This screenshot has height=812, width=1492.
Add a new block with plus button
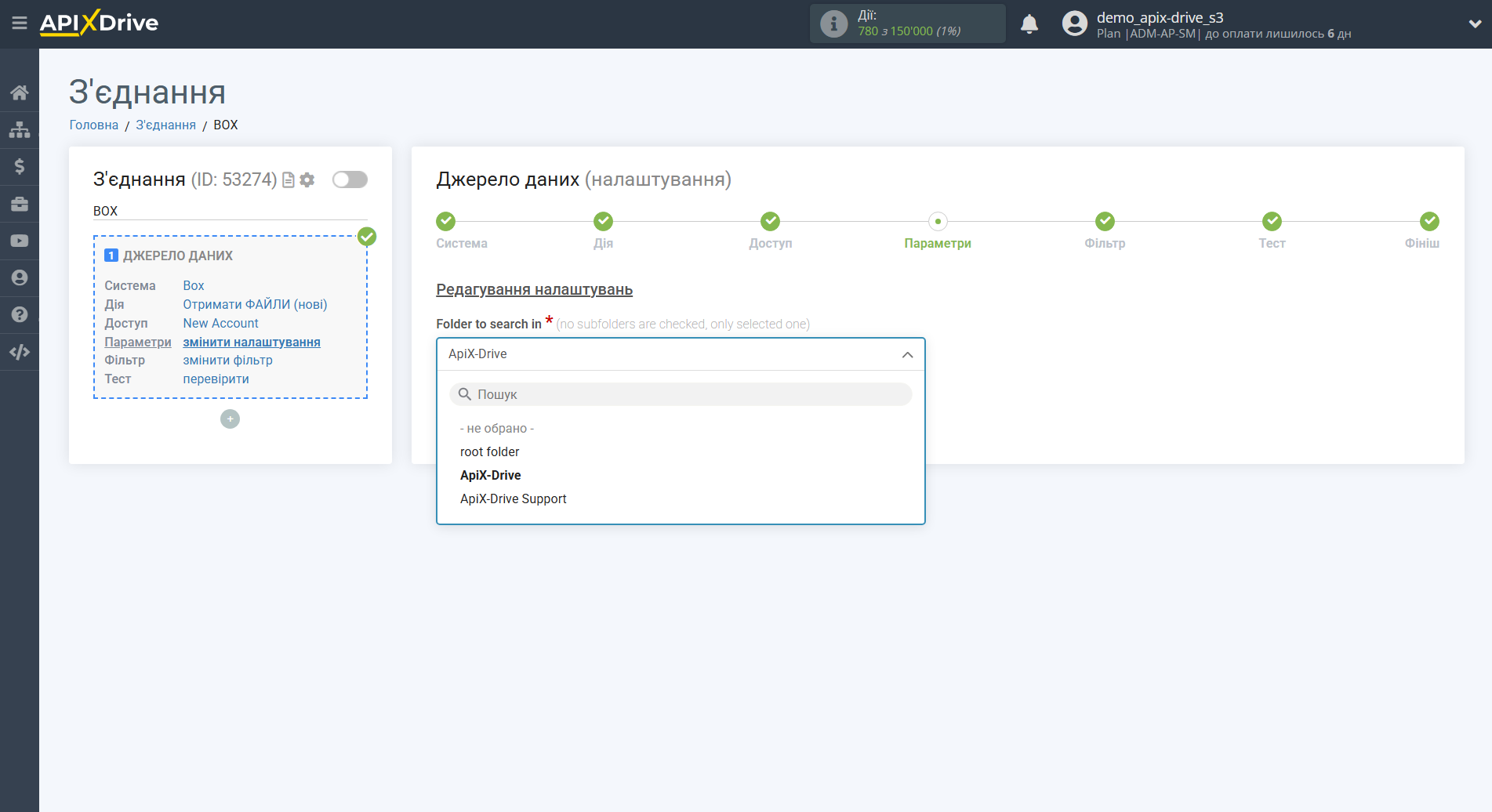(230, 419)
